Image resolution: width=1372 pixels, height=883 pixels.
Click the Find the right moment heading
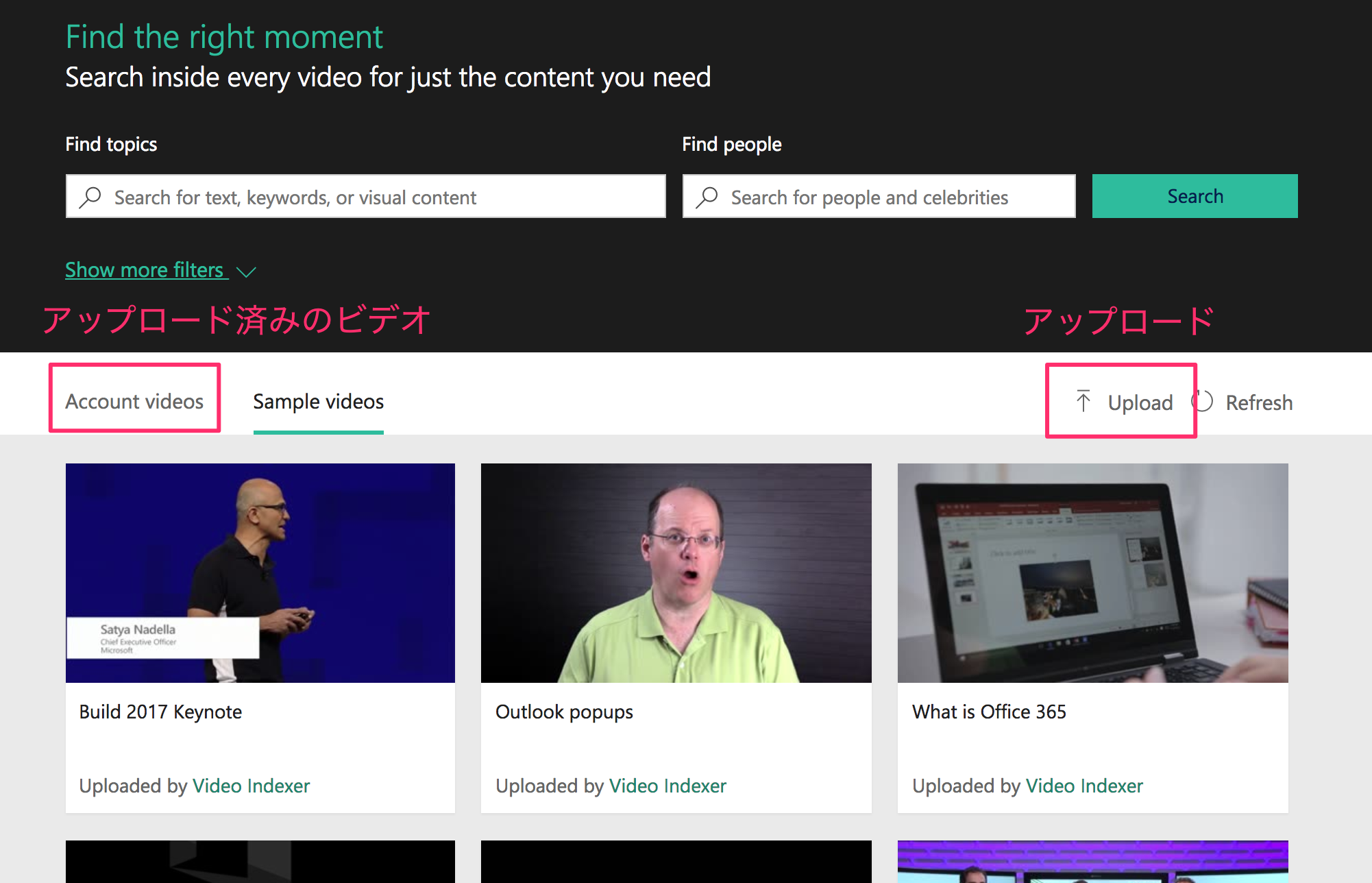224,37
